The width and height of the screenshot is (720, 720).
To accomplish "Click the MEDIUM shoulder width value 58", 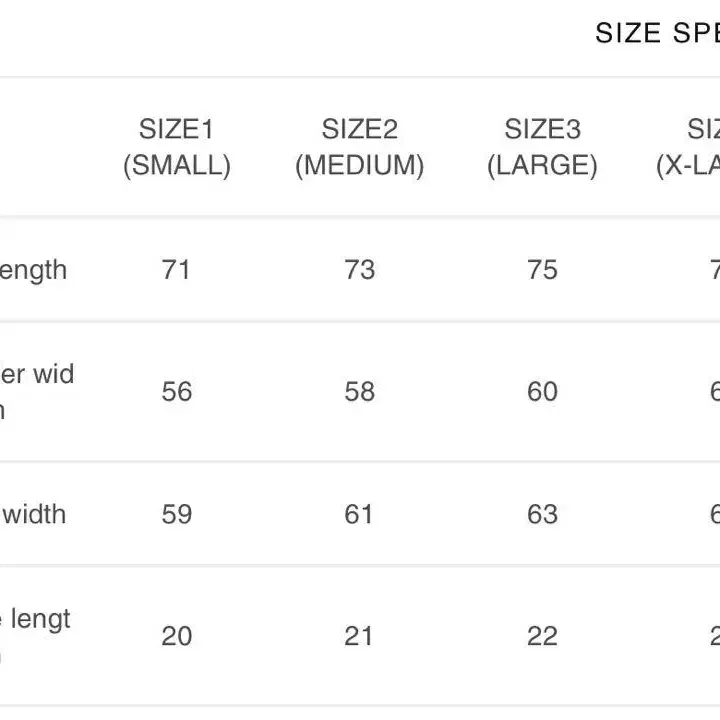I will pos(359,391).
